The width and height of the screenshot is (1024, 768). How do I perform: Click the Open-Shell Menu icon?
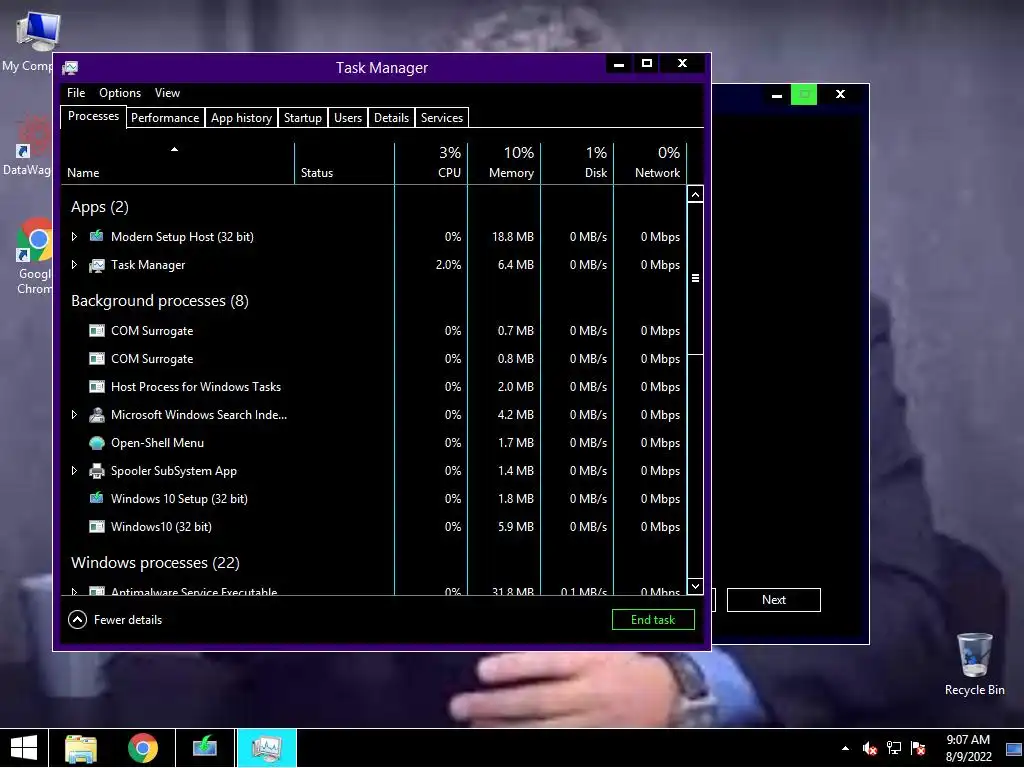tap(97, 443)
